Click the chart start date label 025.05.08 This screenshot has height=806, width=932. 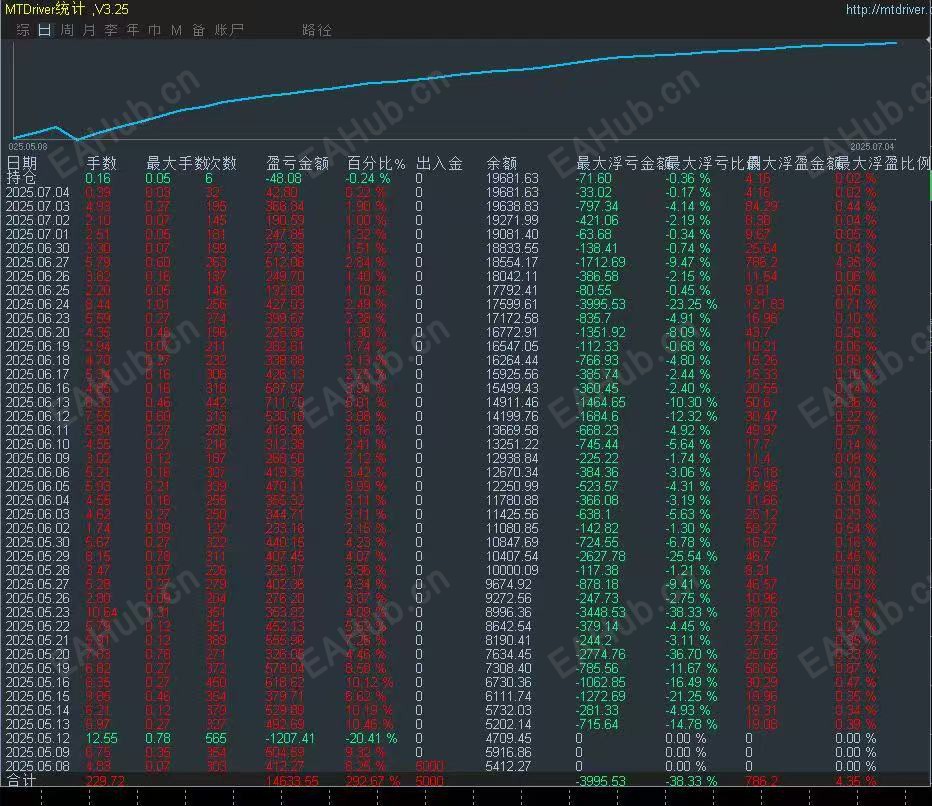(x=28, y=146)
